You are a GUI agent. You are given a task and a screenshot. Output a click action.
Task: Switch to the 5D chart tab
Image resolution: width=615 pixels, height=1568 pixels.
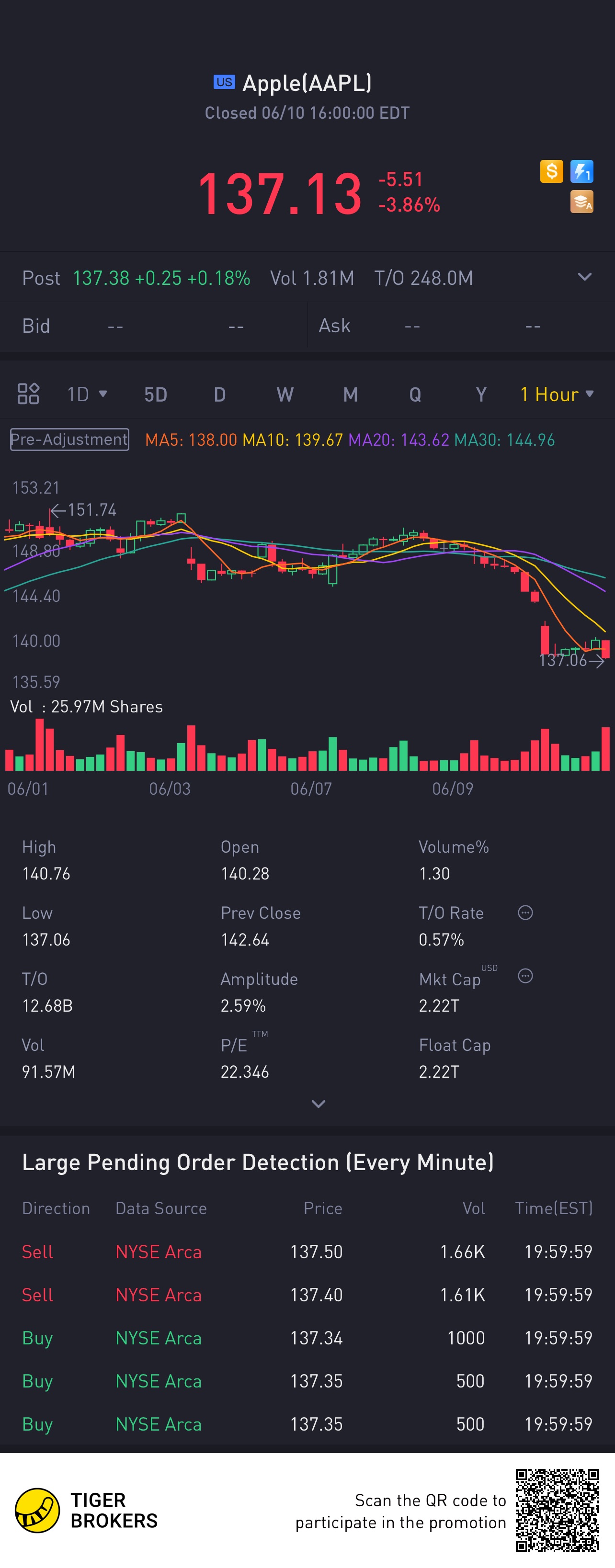pyautogui.click(x=155, y=395)
